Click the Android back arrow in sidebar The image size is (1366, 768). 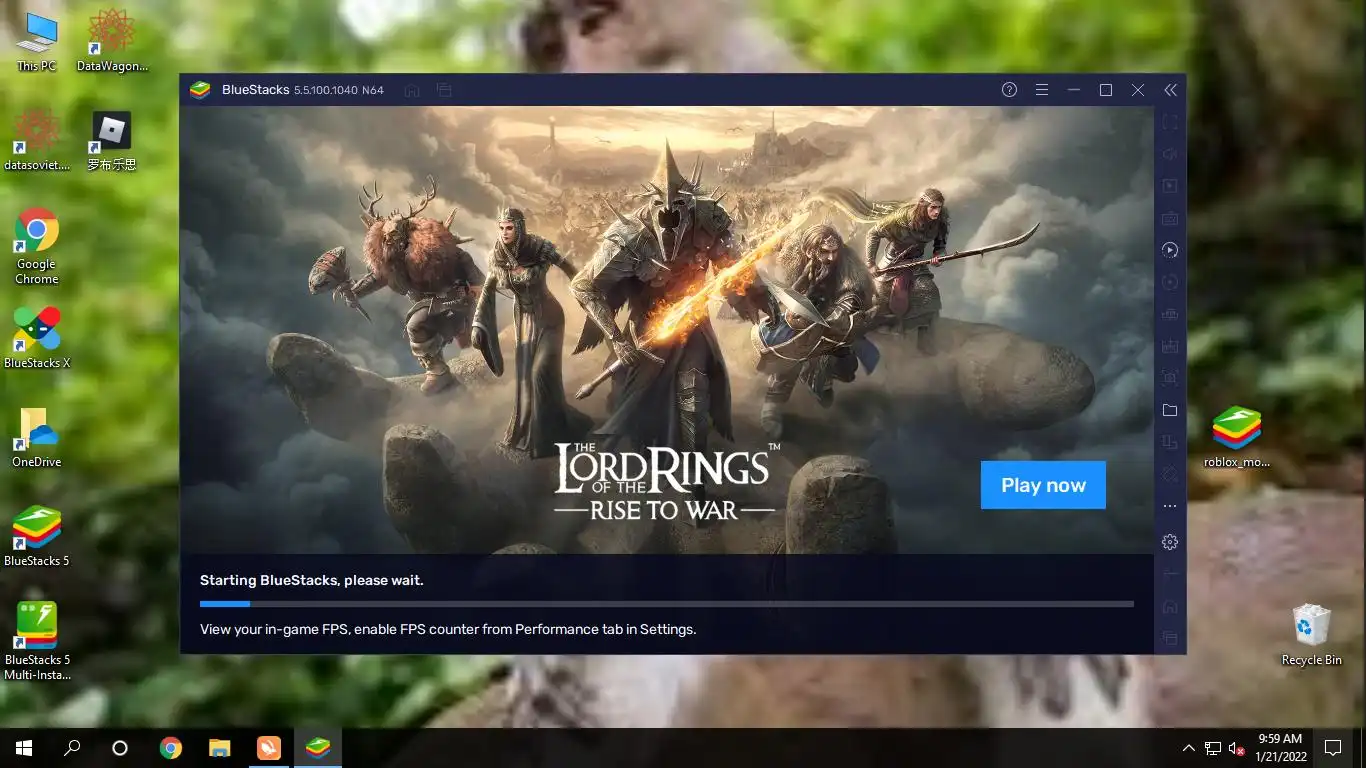point(1170,574)
